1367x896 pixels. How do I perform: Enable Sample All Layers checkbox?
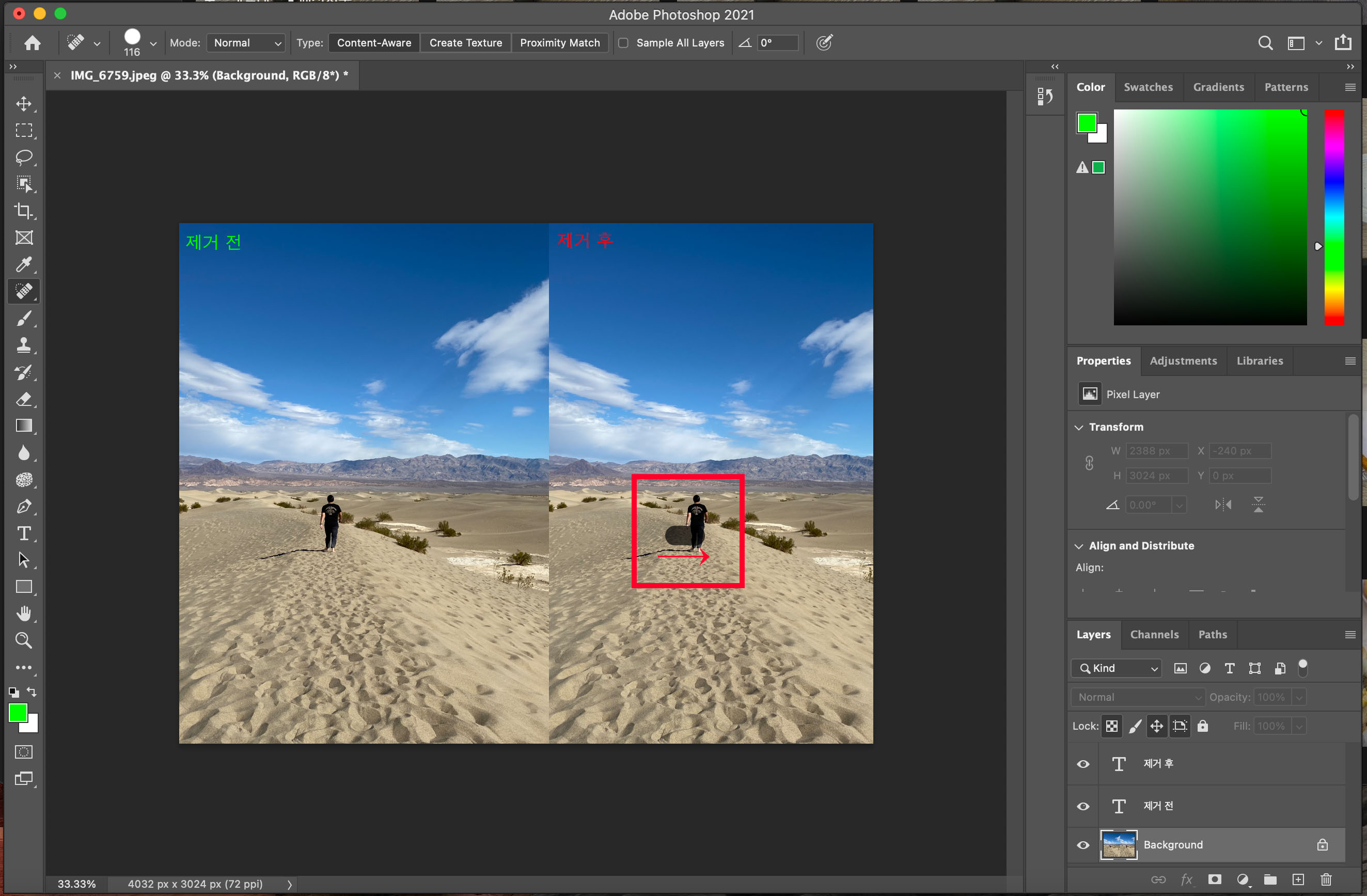[623, 43]
